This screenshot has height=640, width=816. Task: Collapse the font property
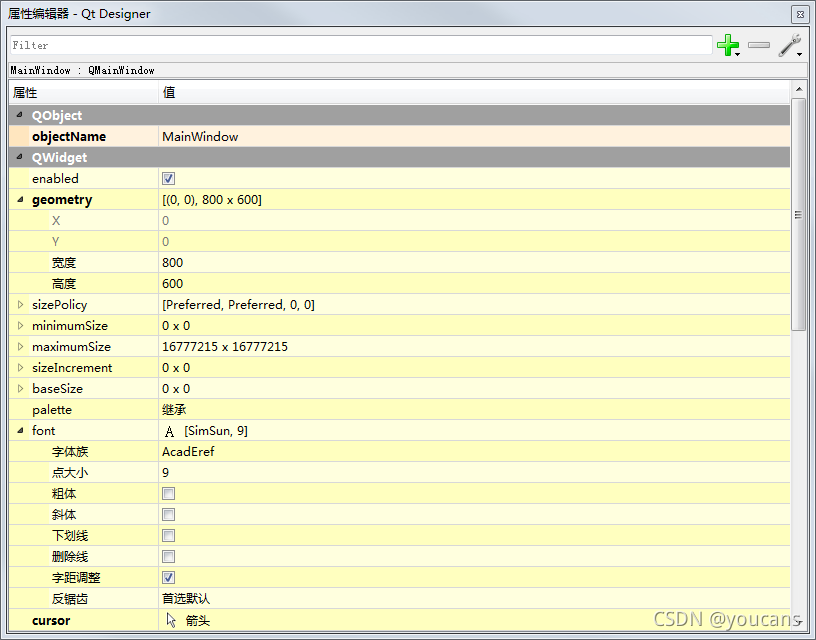click(x=20, y=430)
